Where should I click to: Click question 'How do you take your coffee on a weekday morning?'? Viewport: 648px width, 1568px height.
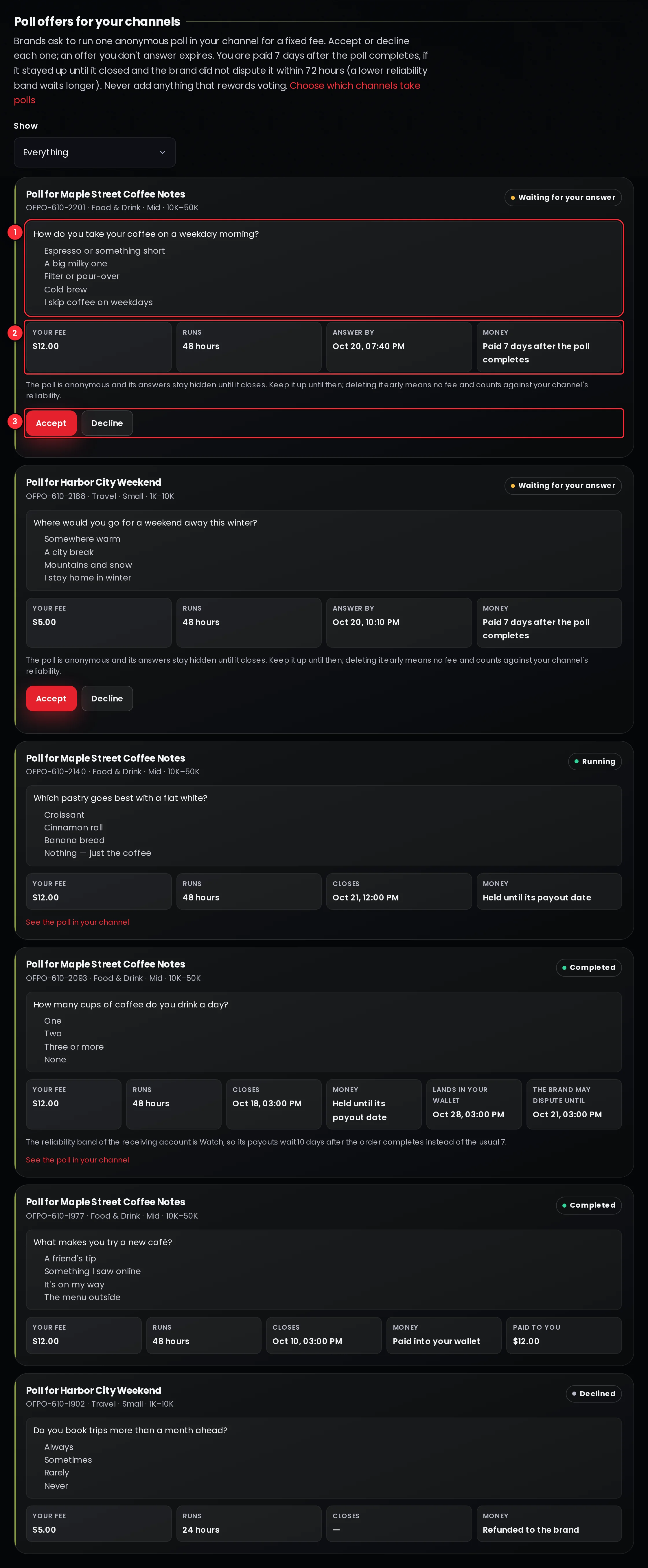click(x=146, y=234)
